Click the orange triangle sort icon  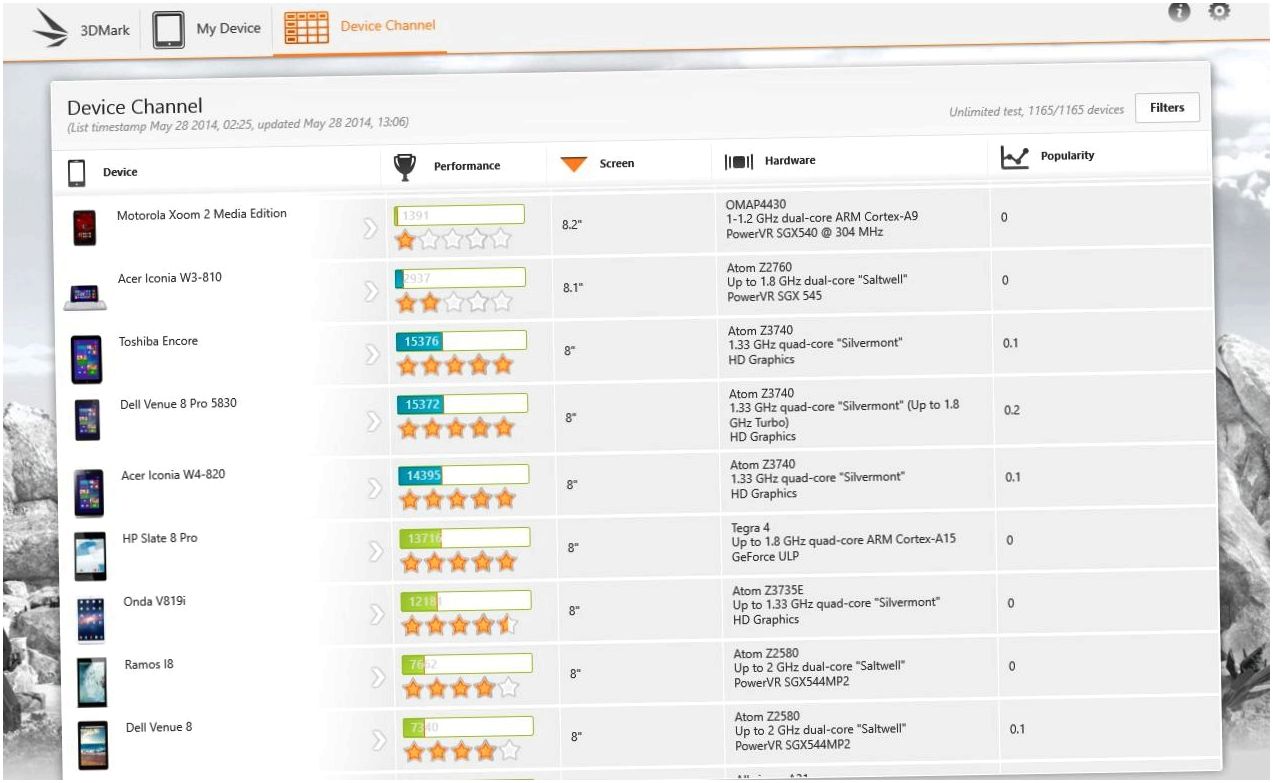tap(573, 164)
